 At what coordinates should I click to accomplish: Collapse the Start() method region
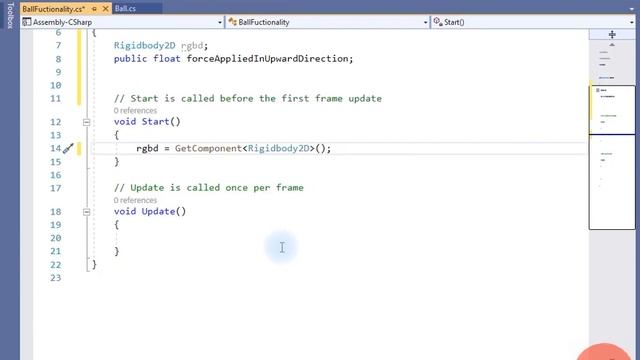(86, 122)
